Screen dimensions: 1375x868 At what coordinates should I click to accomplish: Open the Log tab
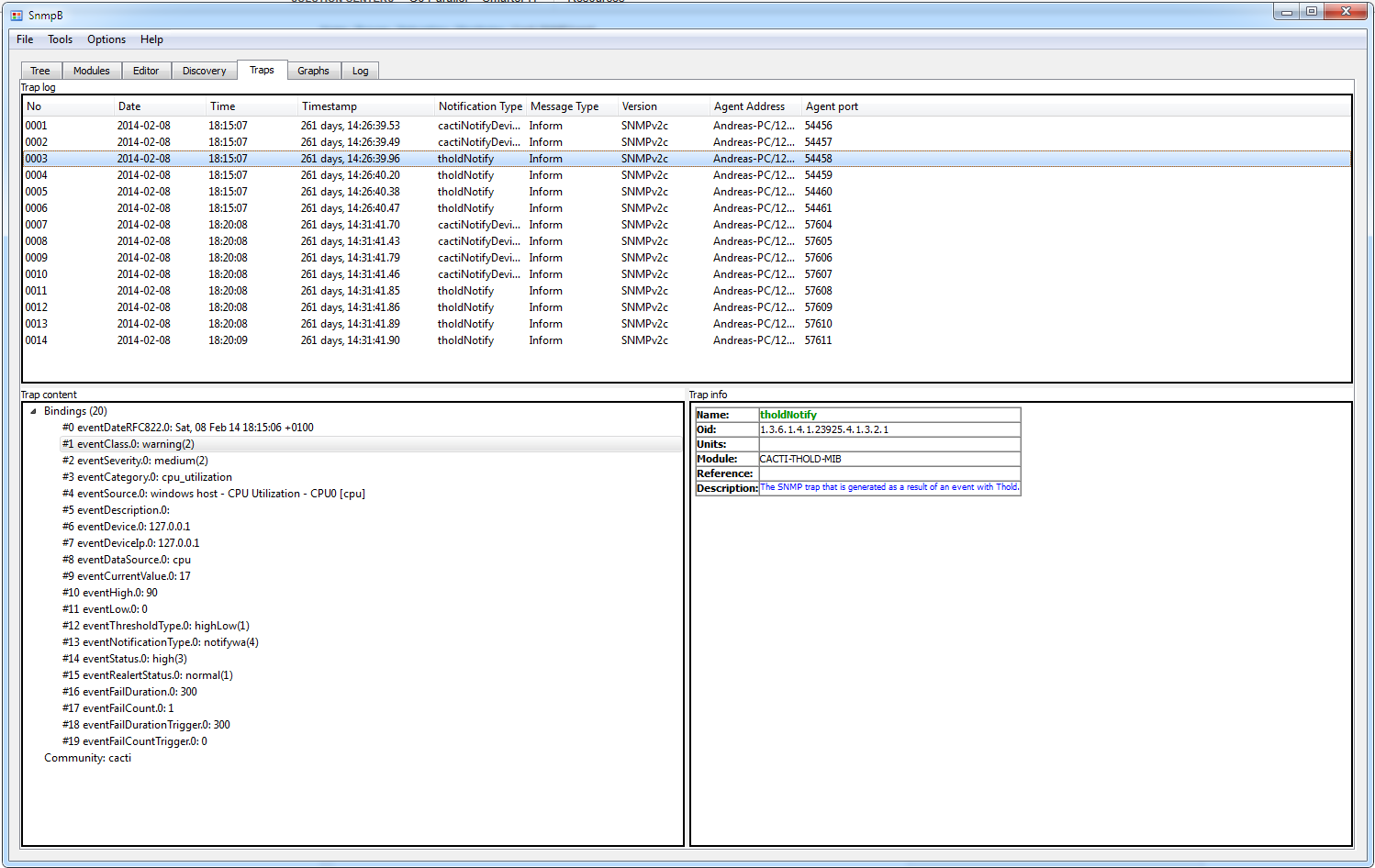click(360, 70)
